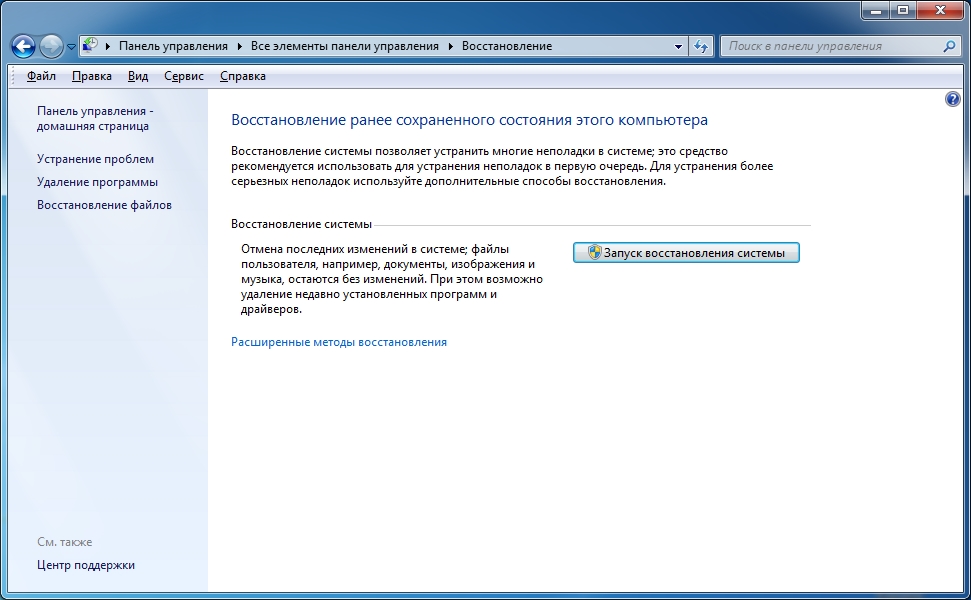Click the Back navigation arrow button

pos(23,46)
